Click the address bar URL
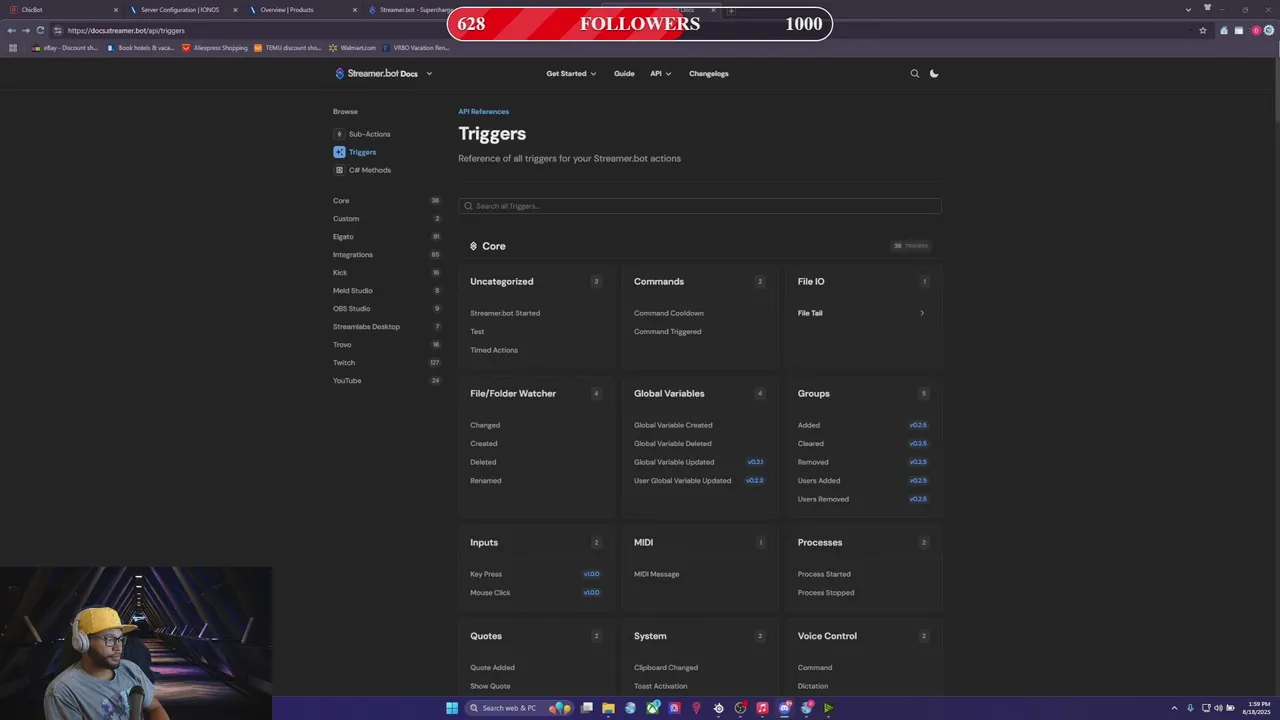This screenshot has width=1280, height=720. pos(126,30)
